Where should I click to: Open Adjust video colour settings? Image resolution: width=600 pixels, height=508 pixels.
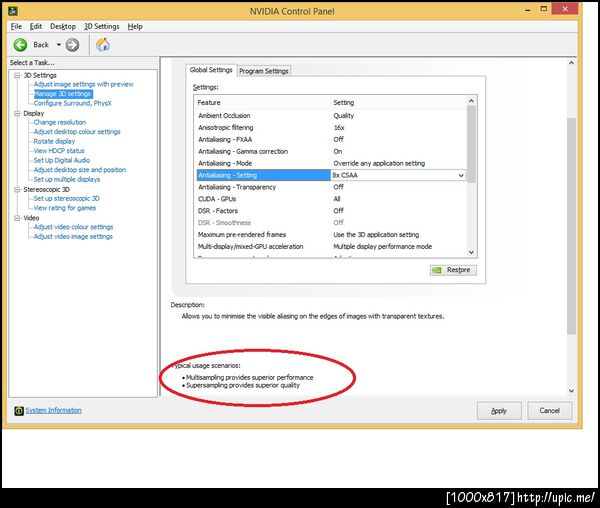[x=73, y=227]
